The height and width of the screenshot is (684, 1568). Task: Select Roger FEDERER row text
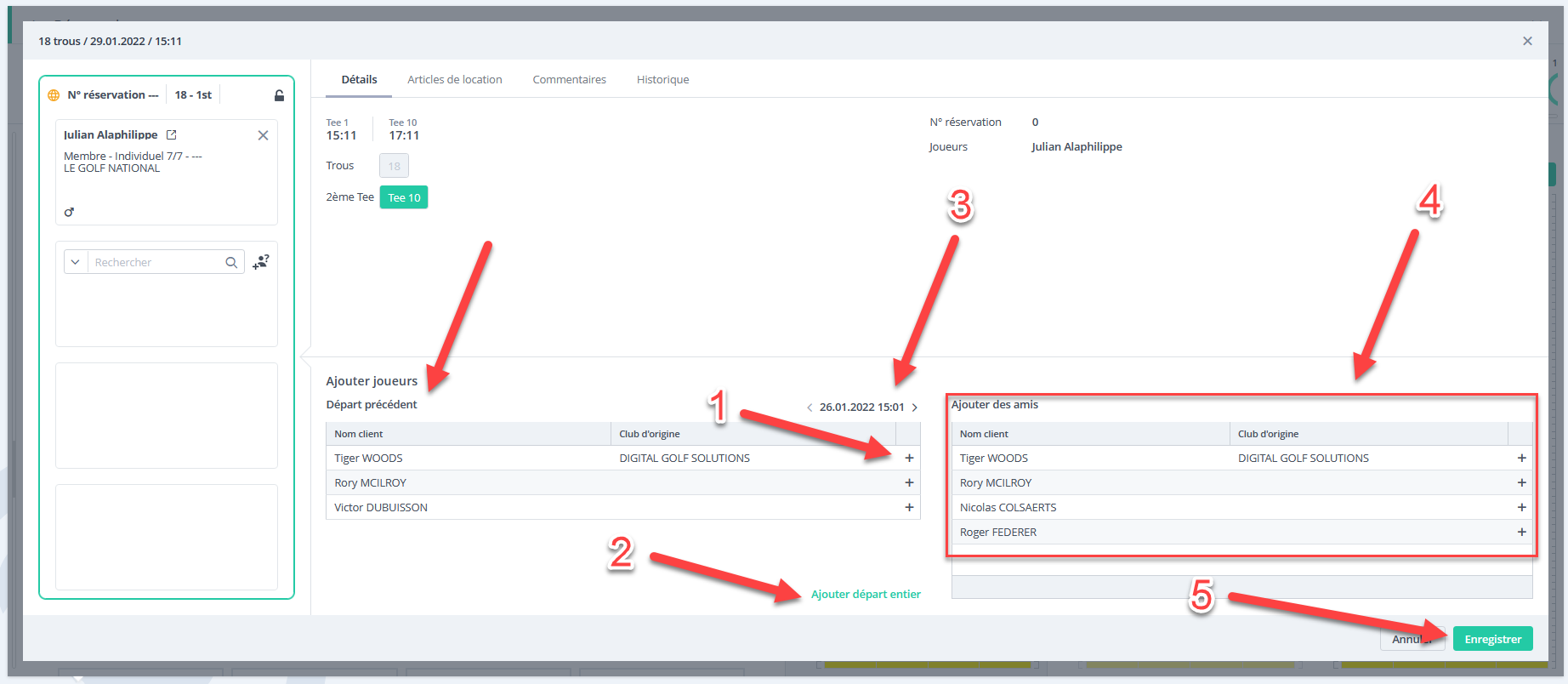click(x=998, y=532)
